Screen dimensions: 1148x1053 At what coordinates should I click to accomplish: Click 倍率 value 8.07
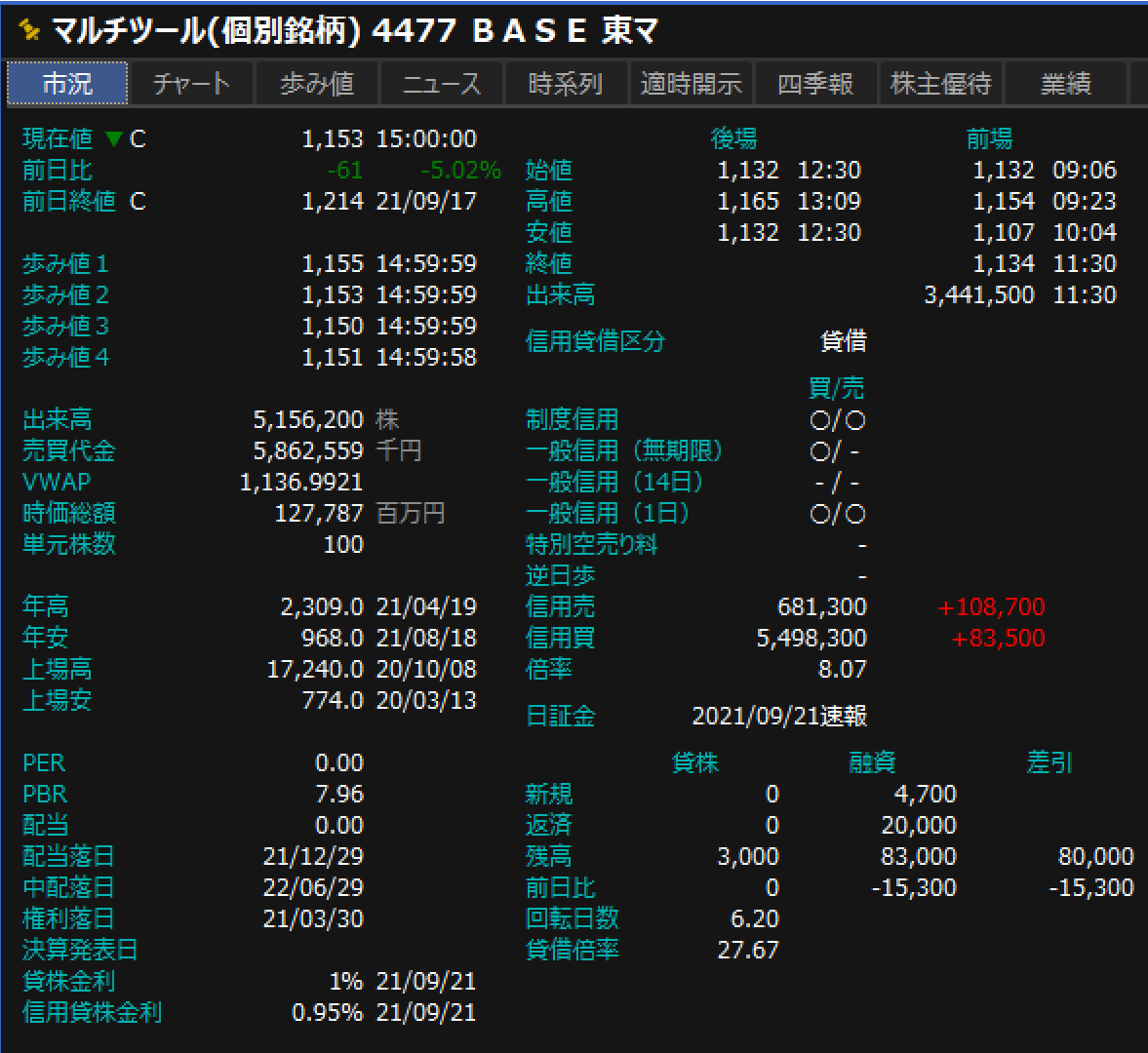tap(842, 669)
